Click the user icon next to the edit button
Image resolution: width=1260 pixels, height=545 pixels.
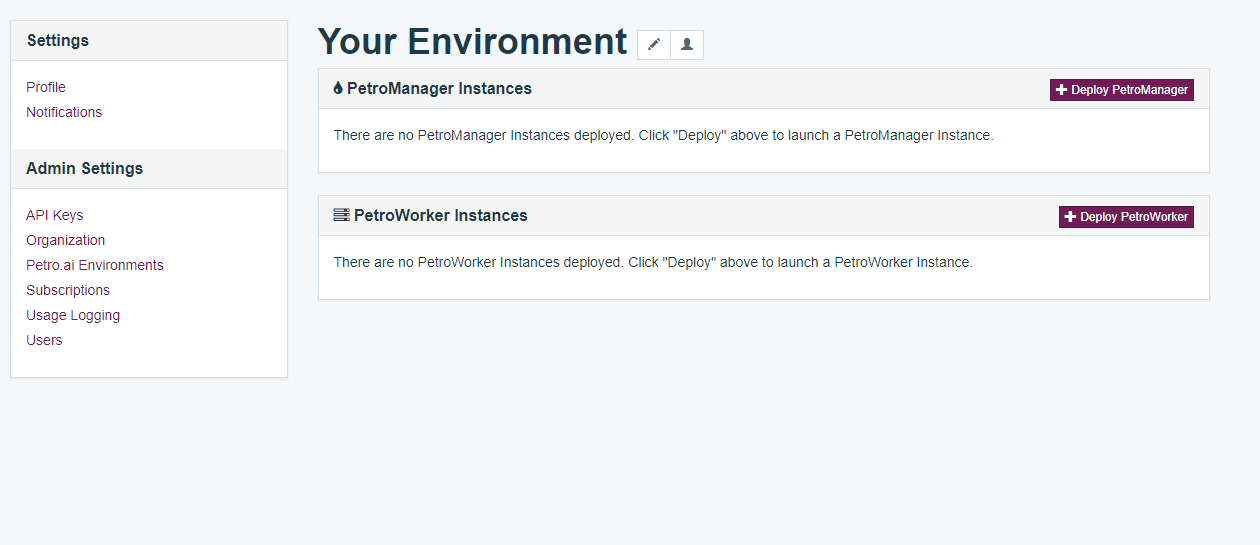point(687,45)
